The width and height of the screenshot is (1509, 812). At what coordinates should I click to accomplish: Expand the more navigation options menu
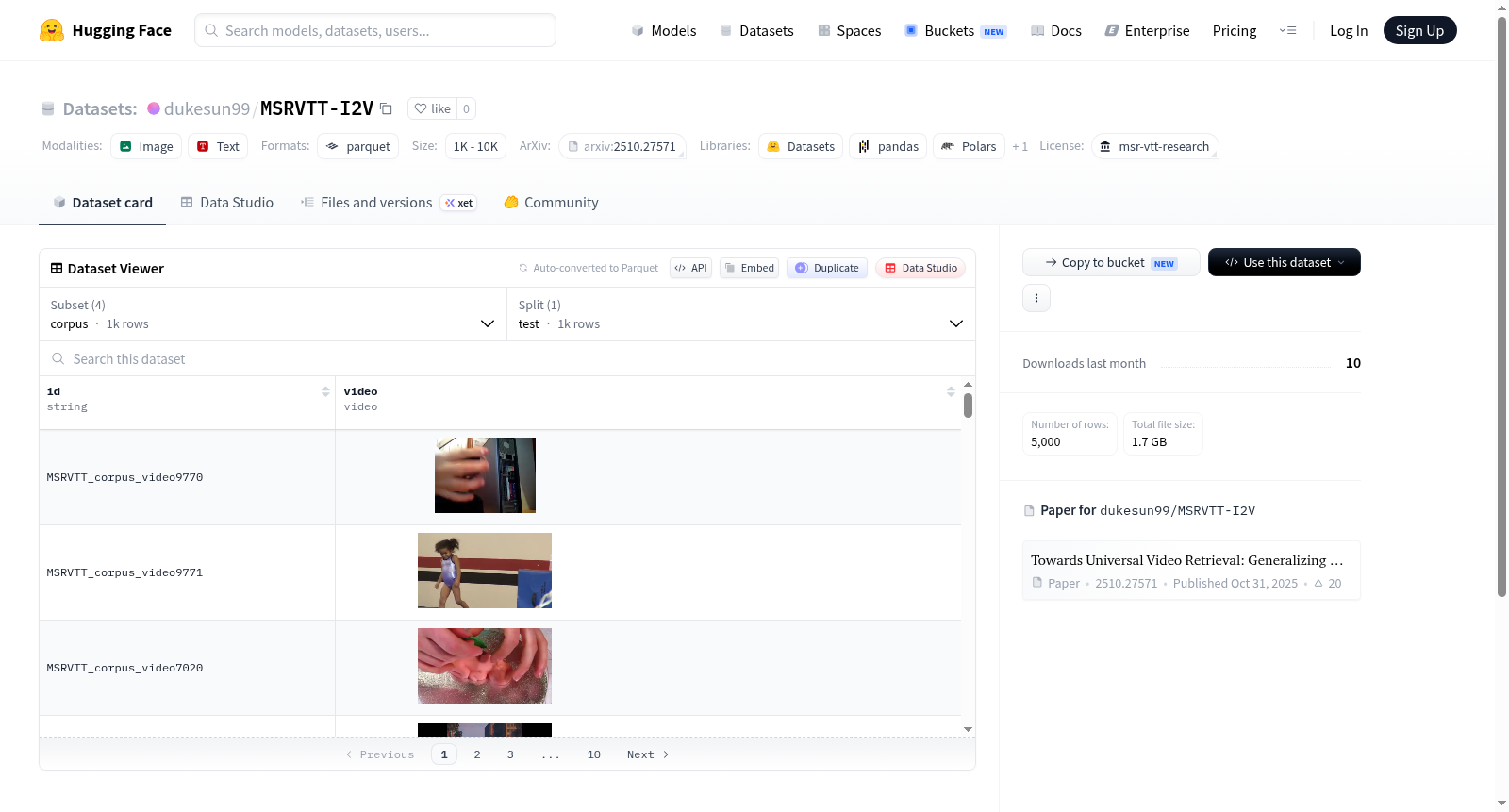(1287, 30)
